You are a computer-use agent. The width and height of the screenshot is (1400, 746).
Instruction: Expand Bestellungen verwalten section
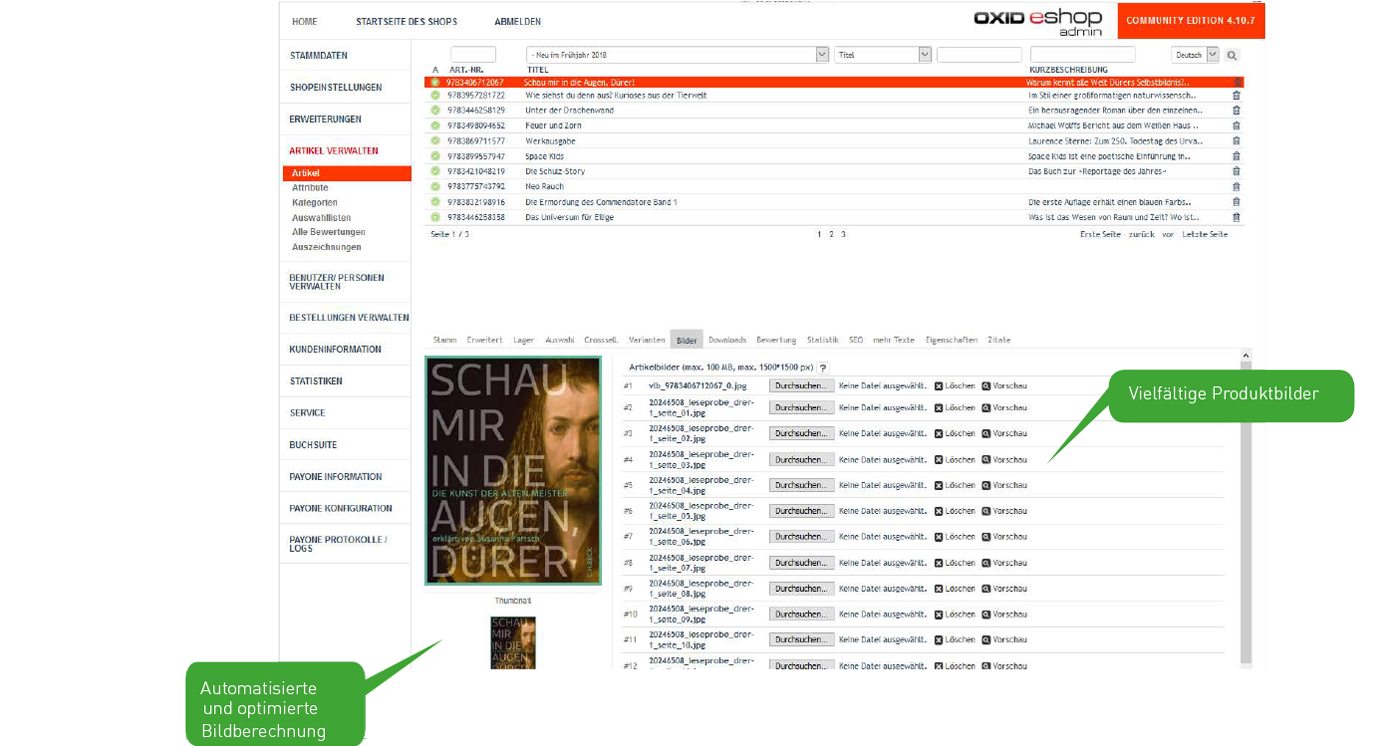pyautogui.click(x=349, y=318)
